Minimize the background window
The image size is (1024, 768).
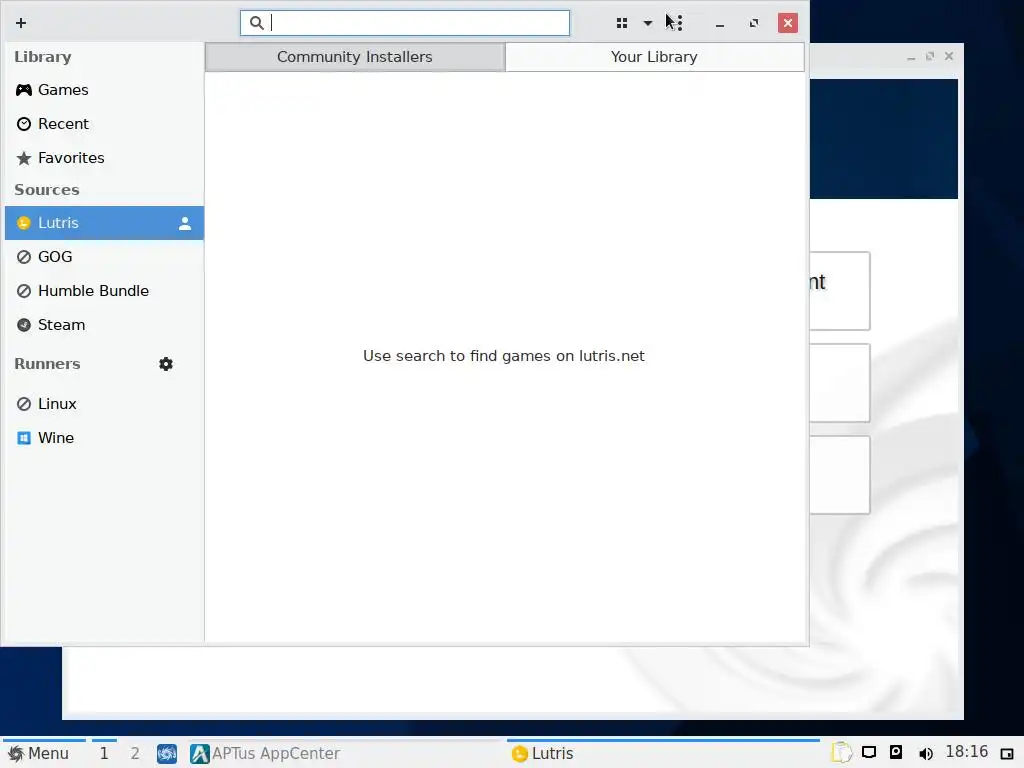coord(911,57)
